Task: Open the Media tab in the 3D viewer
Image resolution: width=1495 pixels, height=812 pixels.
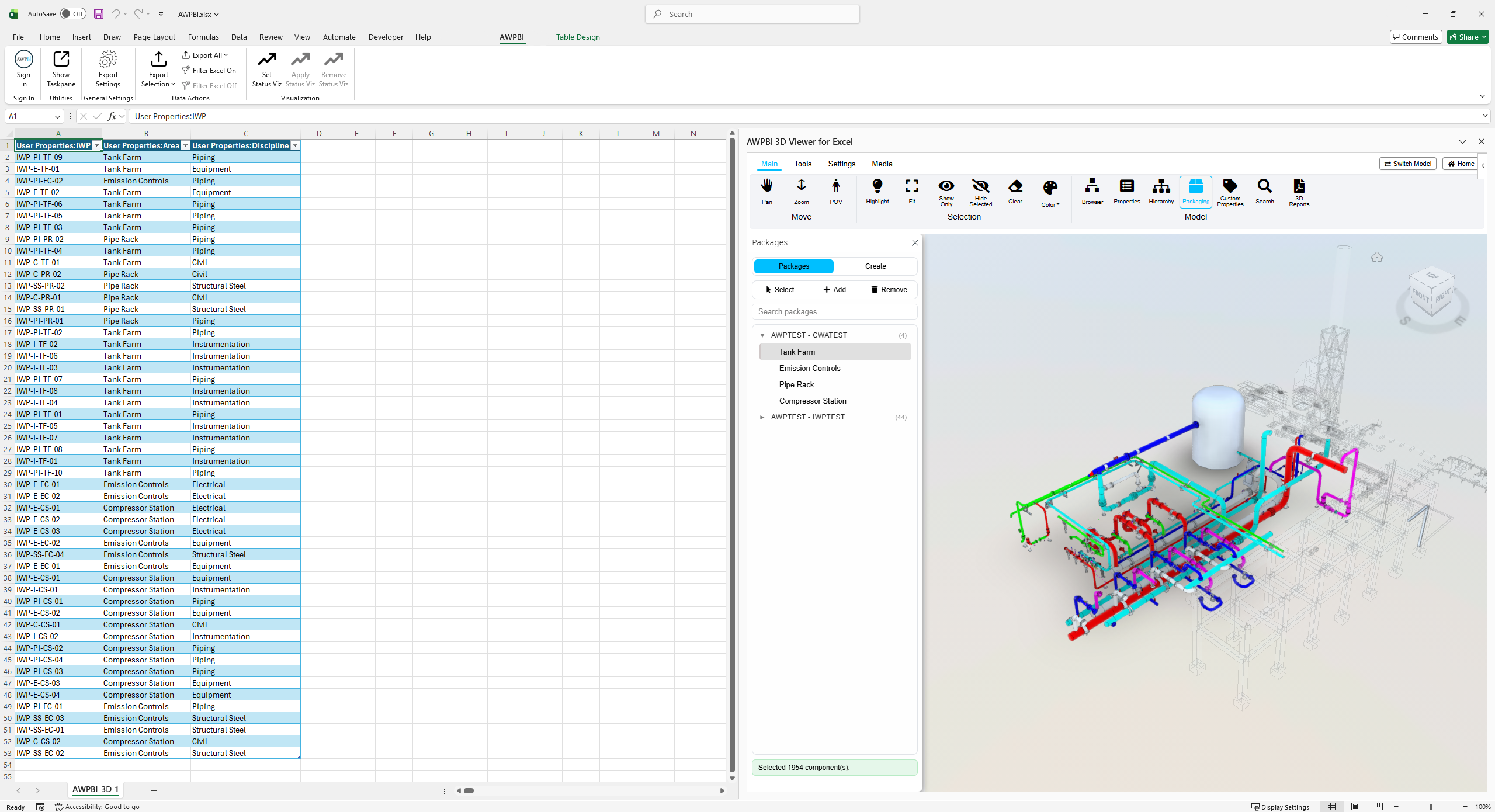Action: (x=882, y=164)
